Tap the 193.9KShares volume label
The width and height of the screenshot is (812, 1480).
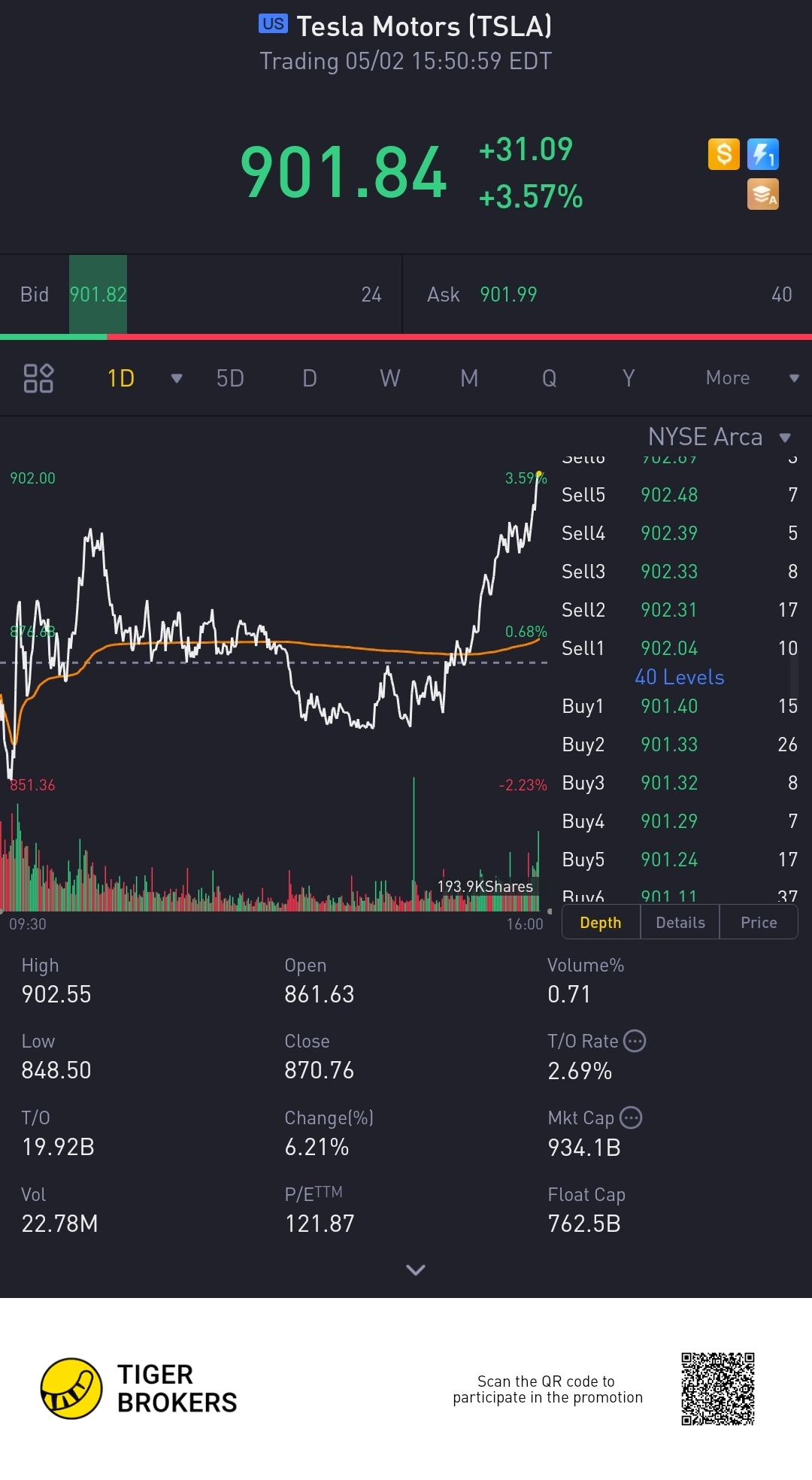coord(485,887)
